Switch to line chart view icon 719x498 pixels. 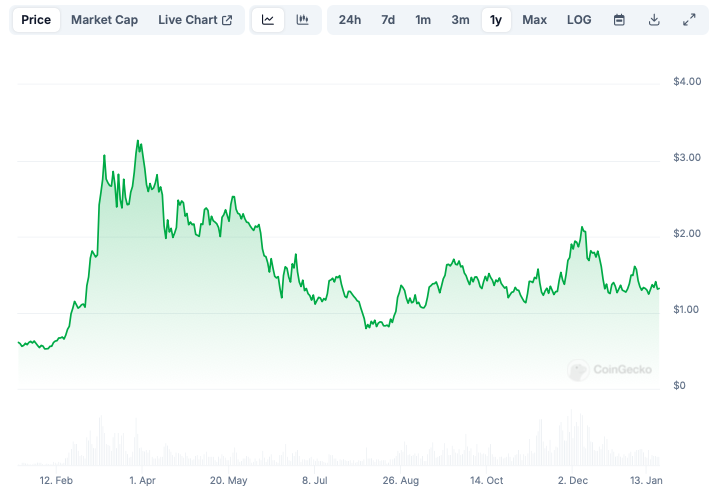coord(268,20)
